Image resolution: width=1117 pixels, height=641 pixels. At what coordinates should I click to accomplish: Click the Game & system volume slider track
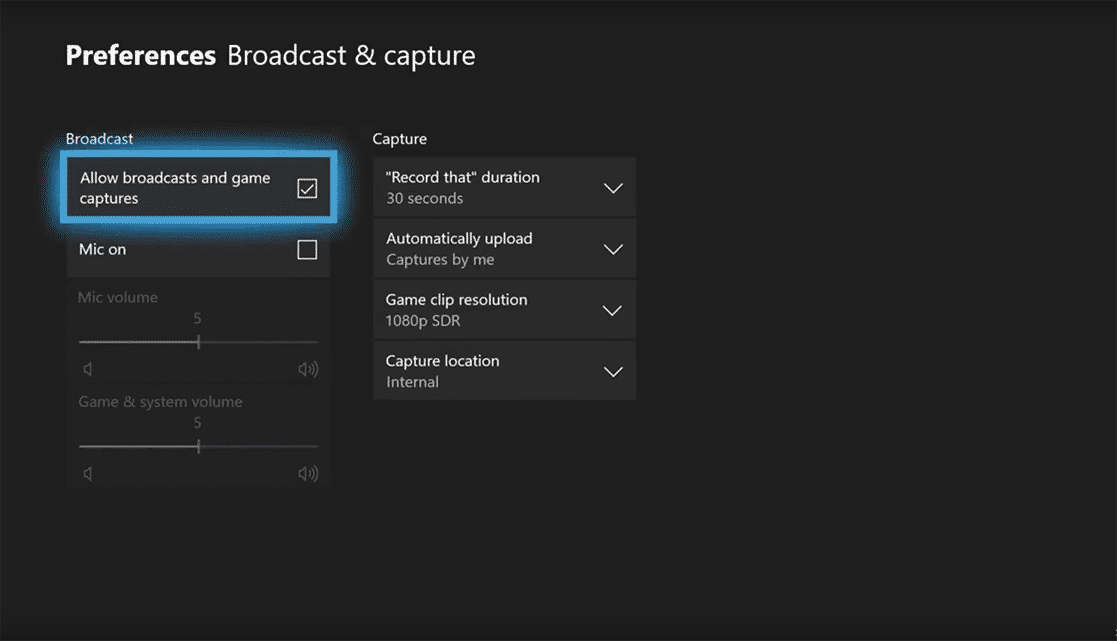198,447
